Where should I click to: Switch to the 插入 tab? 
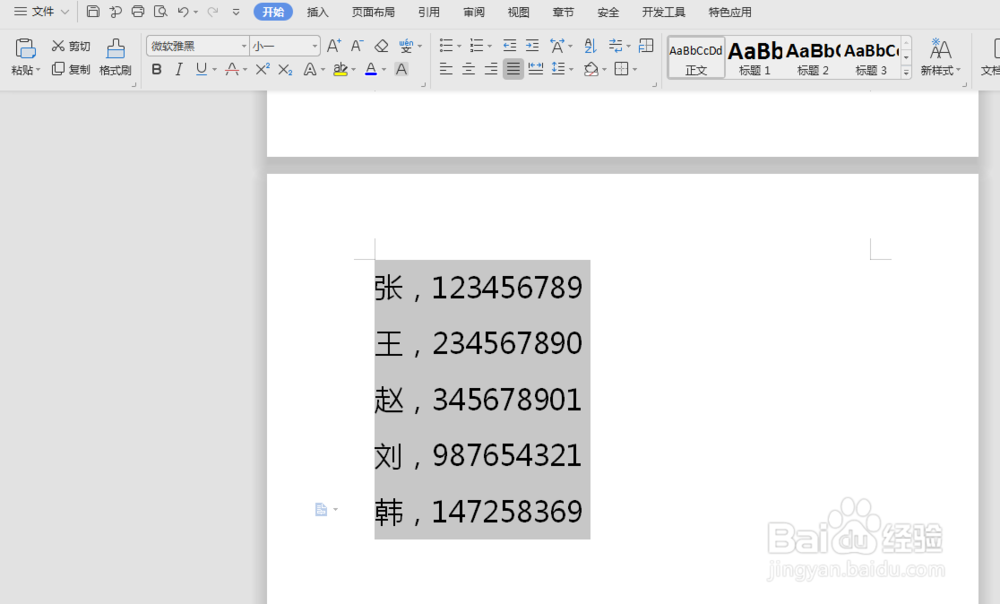tap(318, 12)
